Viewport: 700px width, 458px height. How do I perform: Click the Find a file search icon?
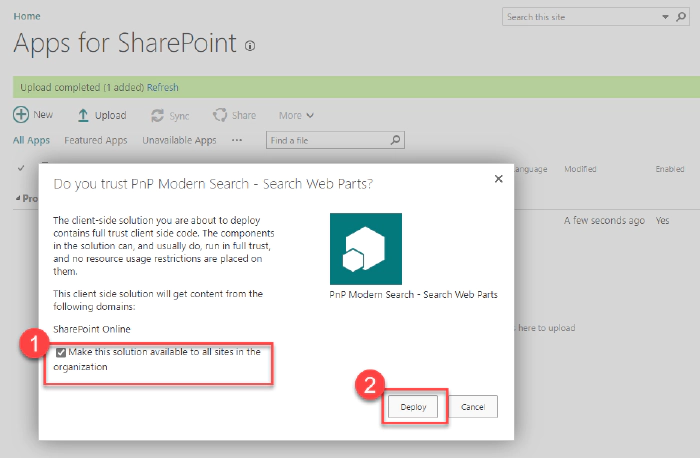pos(395,140)
